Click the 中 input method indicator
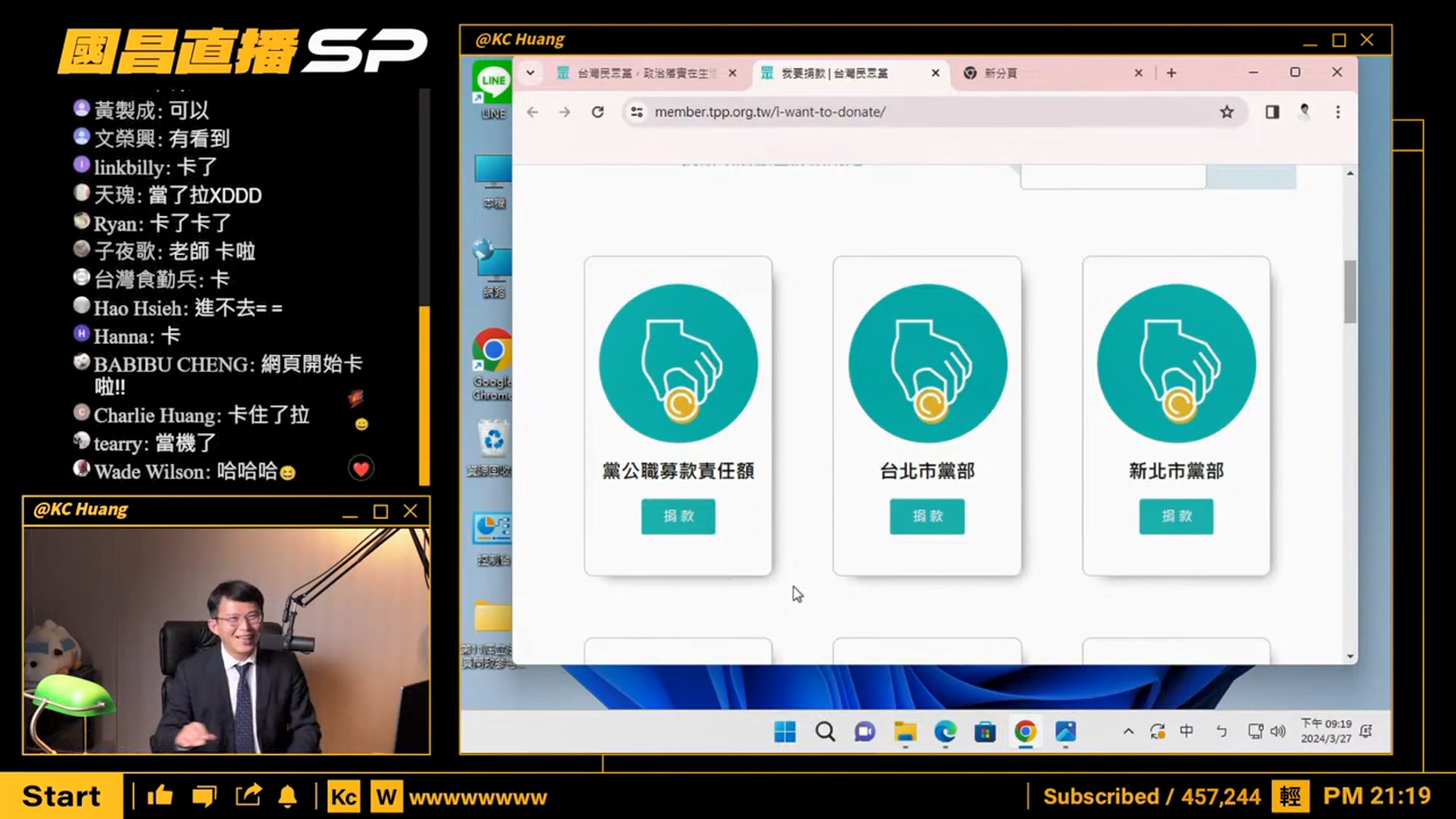1456x819 pixels. (1187, 731)
